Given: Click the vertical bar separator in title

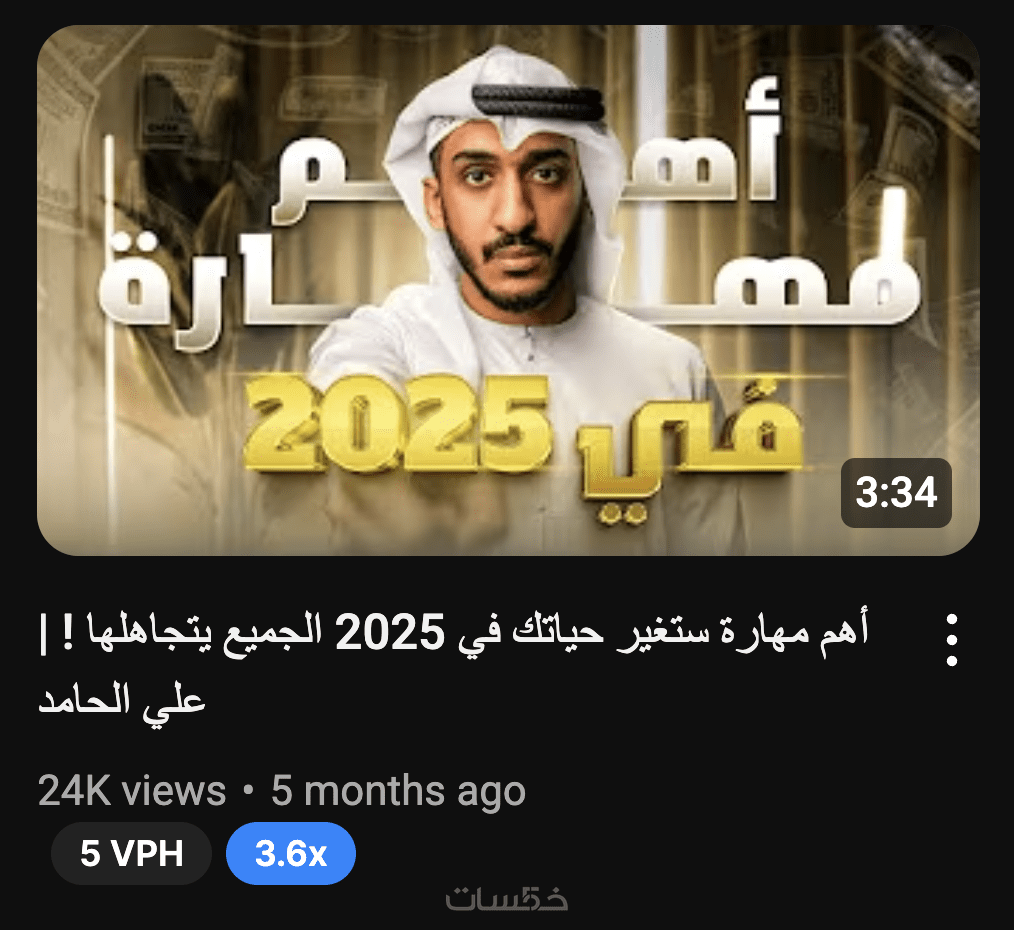Looking at the screenshot, I should coord(43,634).
